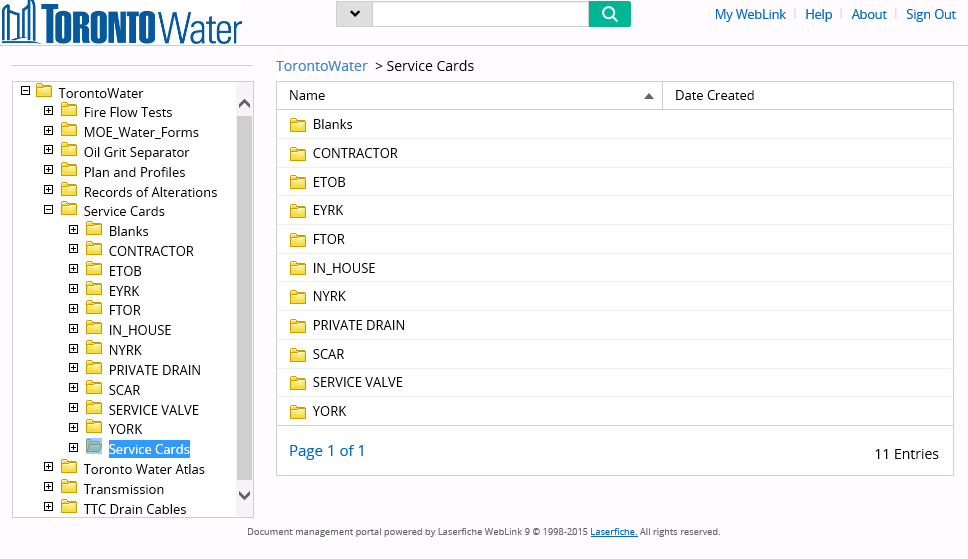
Task: Click the open Service Cards folder icon
Action: pyautogui.click(x=94, y=446)
